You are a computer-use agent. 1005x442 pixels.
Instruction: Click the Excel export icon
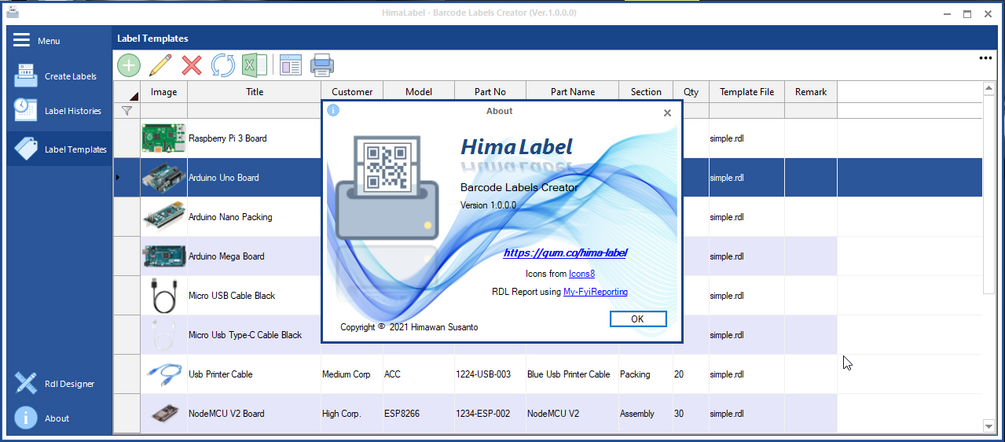click(254, 65)
